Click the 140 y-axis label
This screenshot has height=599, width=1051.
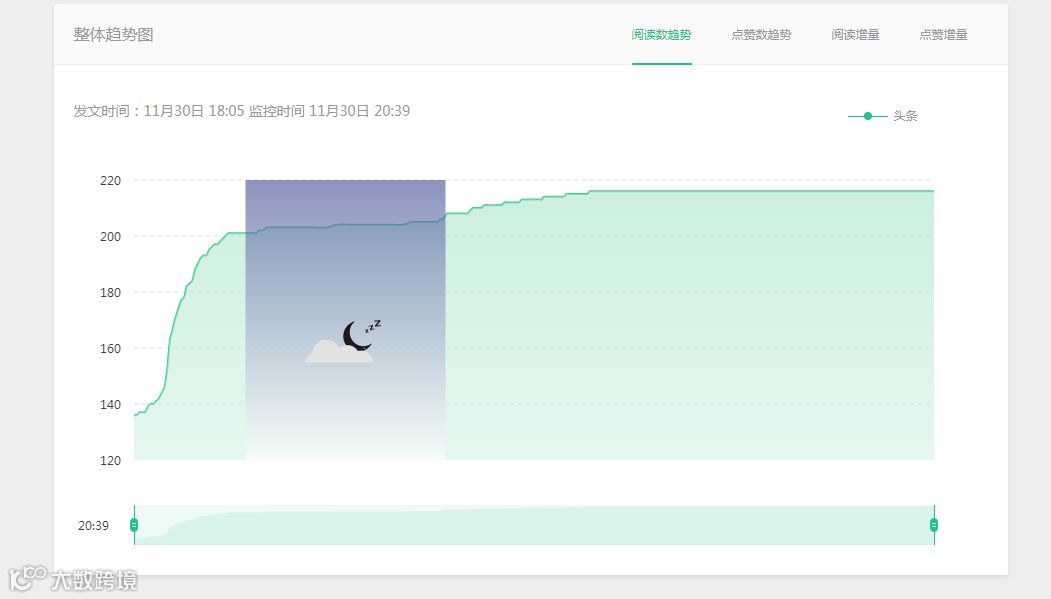tap(110, 405)
